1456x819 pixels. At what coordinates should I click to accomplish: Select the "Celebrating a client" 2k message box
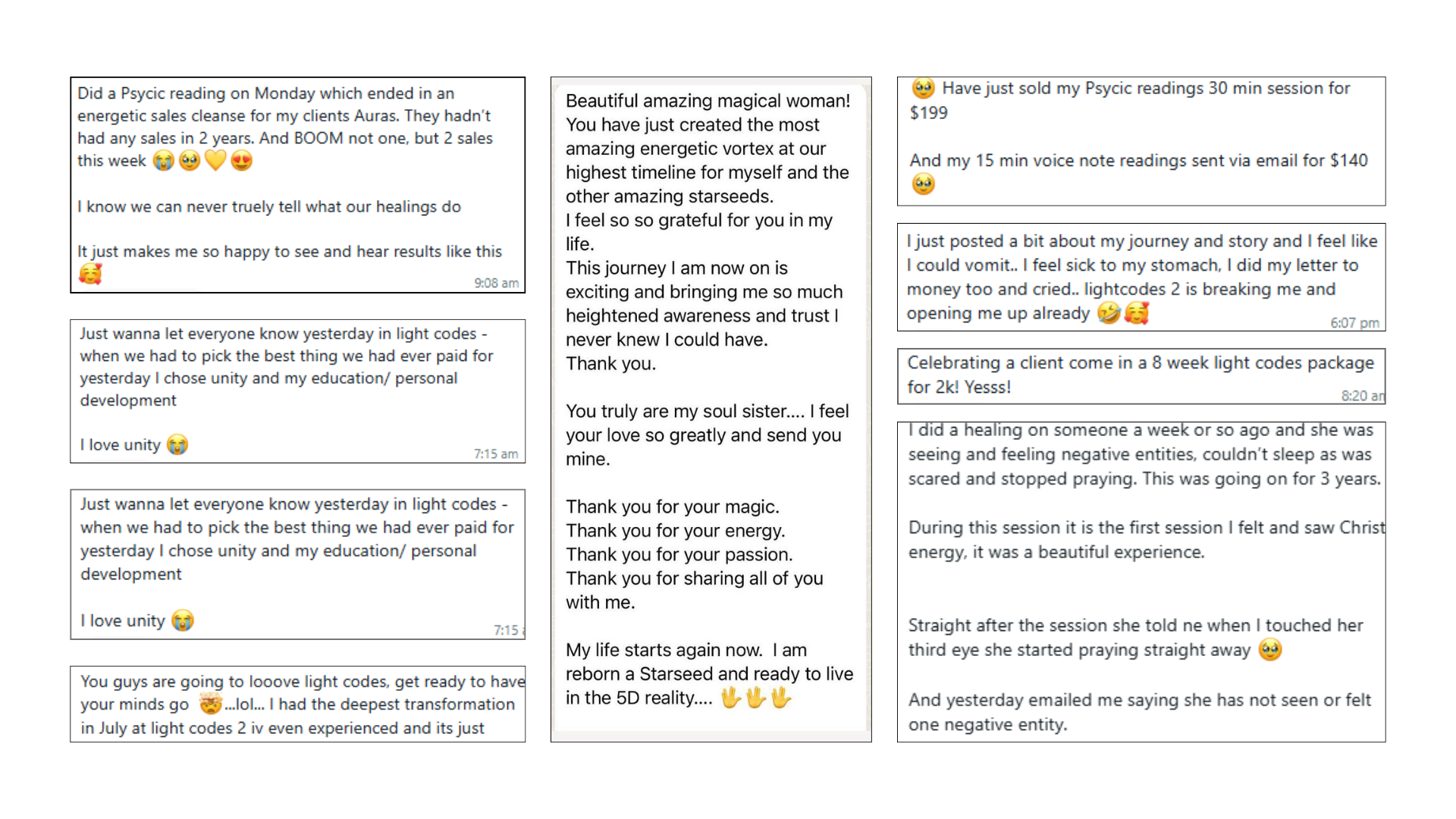coord(1141,376)
